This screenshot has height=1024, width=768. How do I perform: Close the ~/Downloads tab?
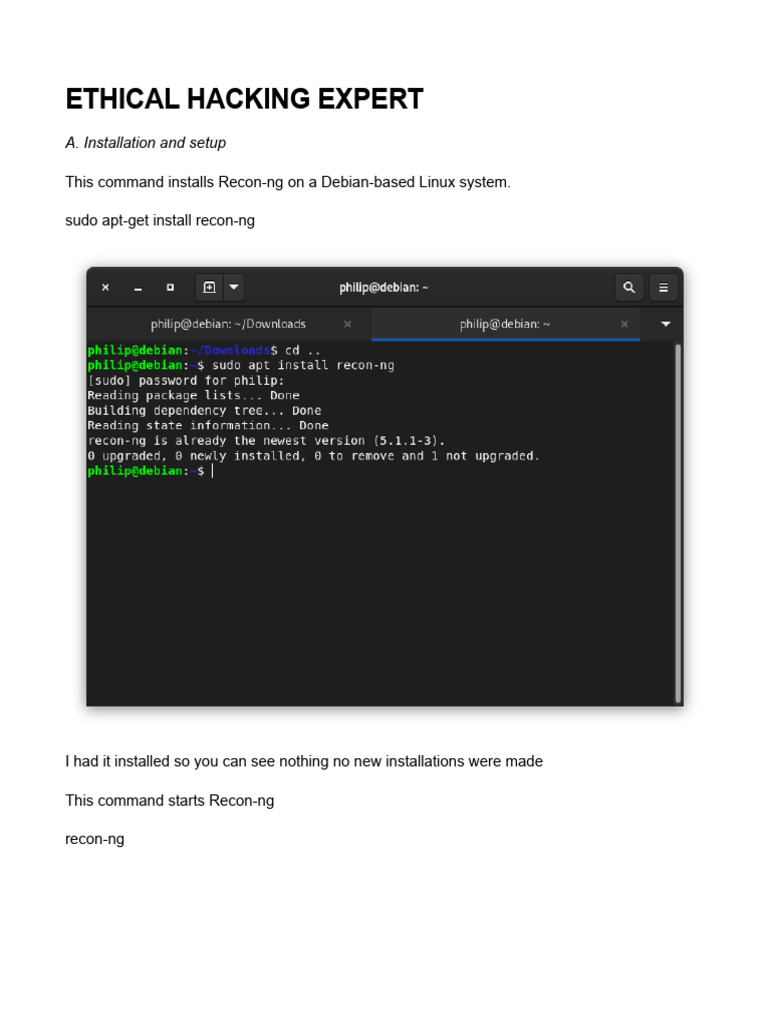point(347,324)
